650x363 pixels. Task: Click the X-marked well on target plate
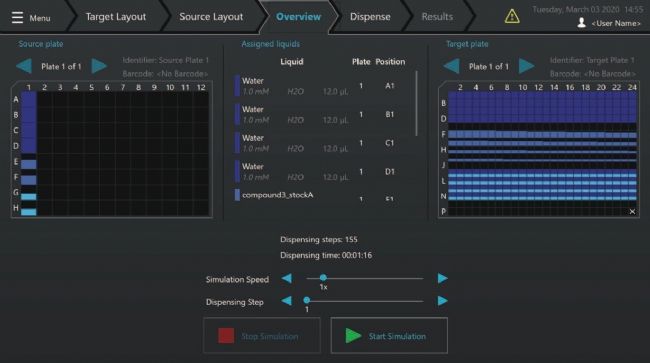pos(632,211)
